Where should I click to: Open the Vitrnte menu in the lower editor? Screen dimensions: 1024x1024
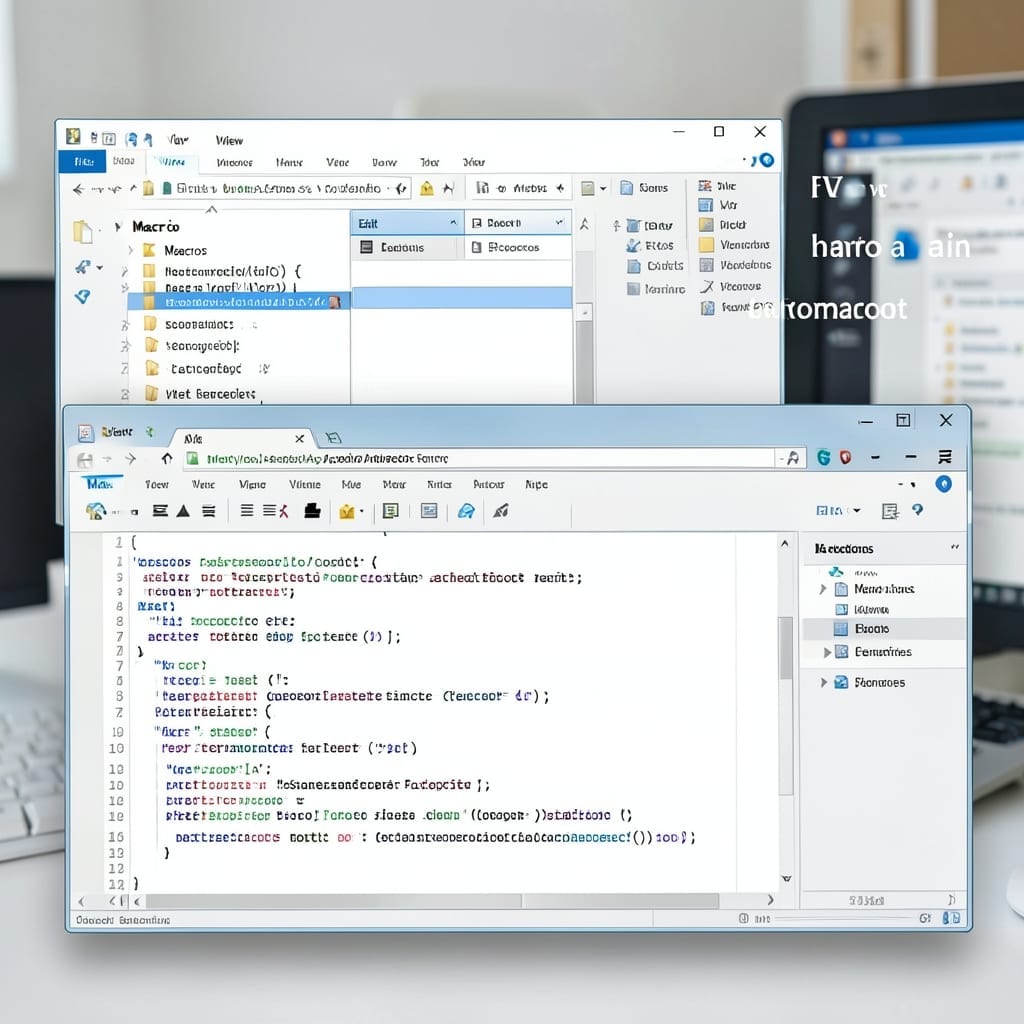coord(304,485)
